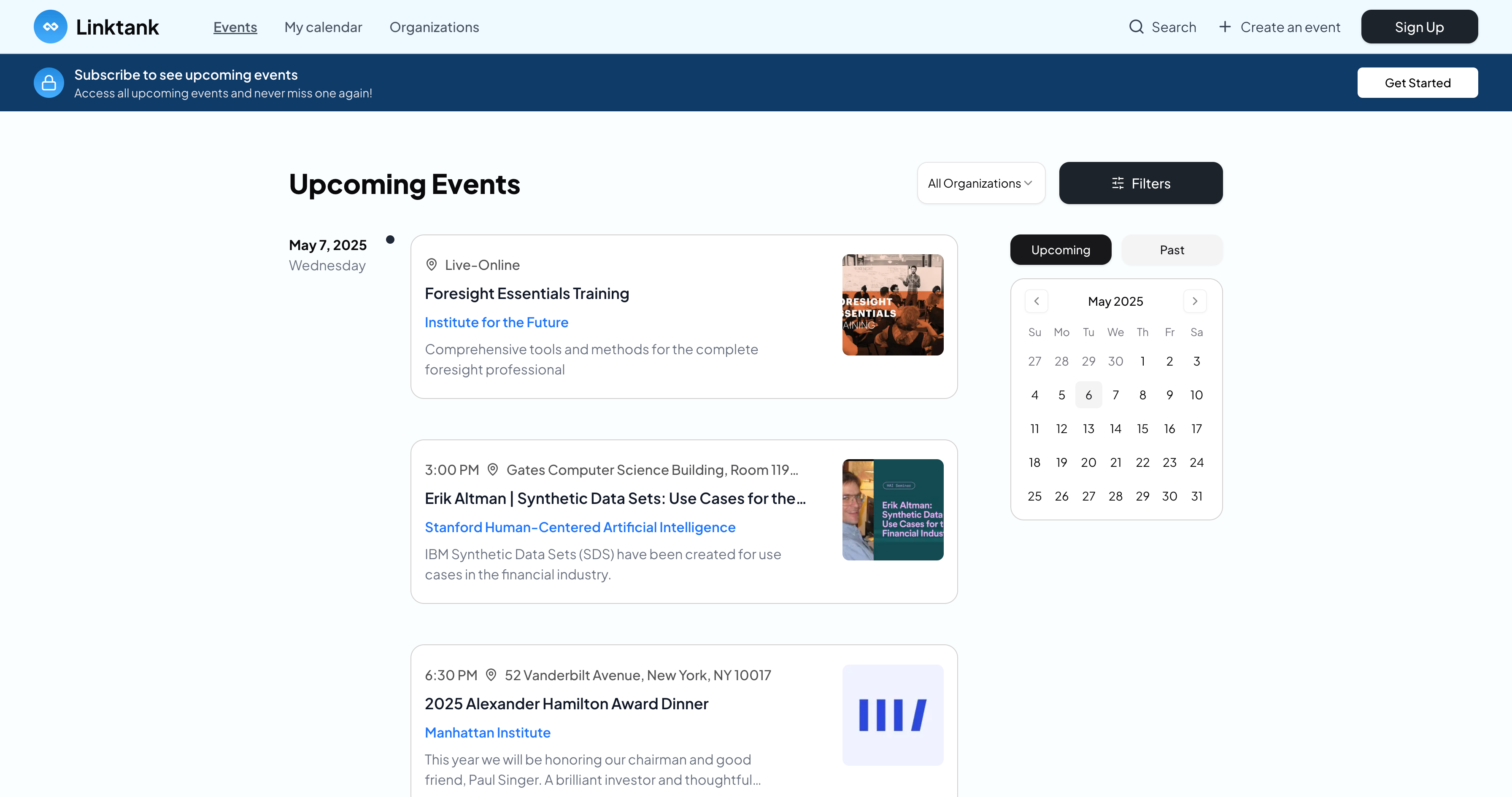
Task: Click the location pin for Gates Computer Science Building
Action: point(493,469)
